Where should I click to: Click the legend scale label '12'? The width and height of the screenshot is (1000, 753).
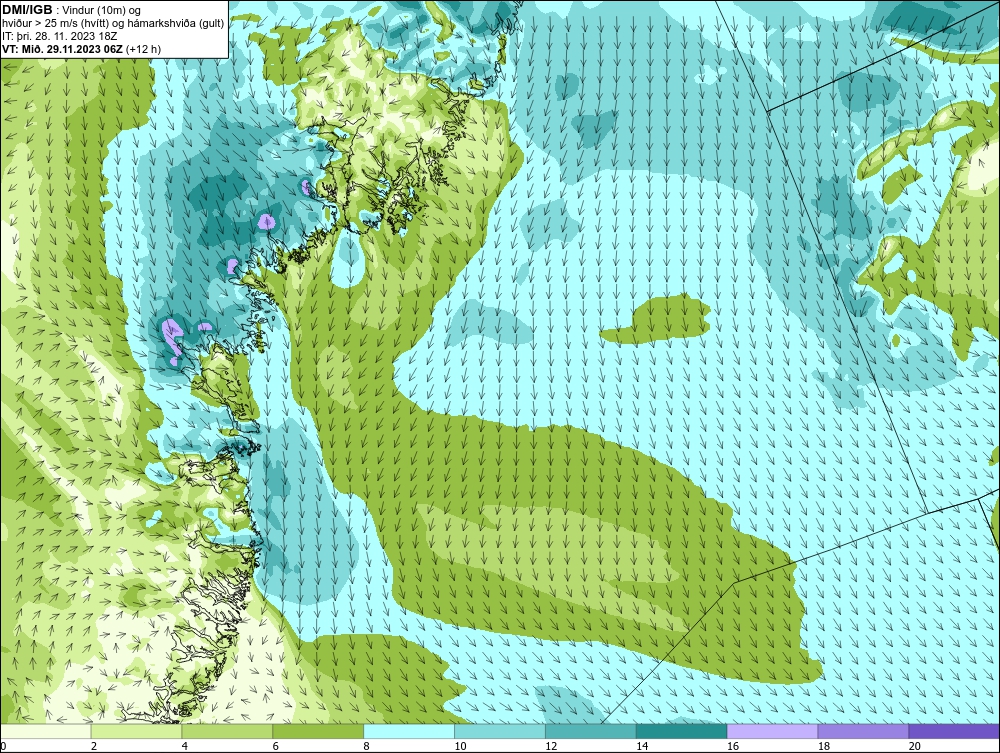click(551, 746)
